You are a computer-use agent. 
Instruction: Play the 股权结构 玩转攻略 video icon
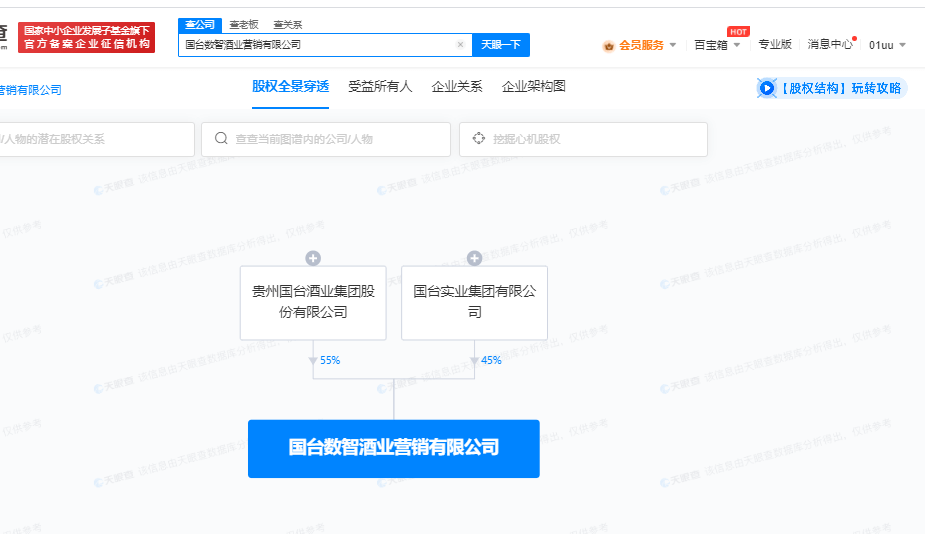click(x=767, y=89)
